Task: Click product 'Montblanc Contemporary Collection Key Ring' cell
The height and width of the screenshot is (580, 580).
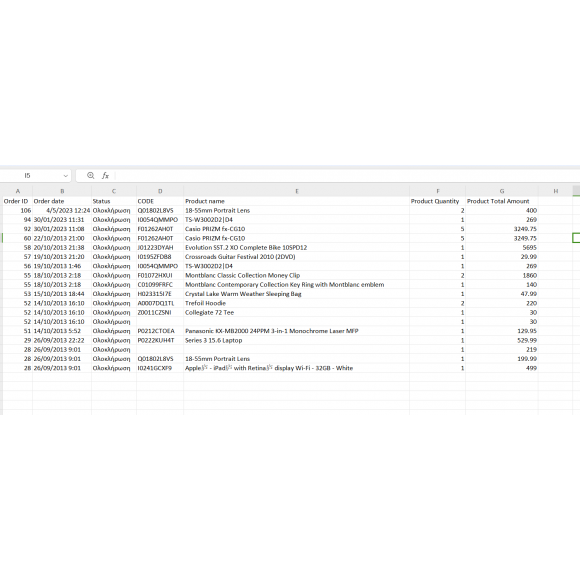Action: tap(297, 284)
